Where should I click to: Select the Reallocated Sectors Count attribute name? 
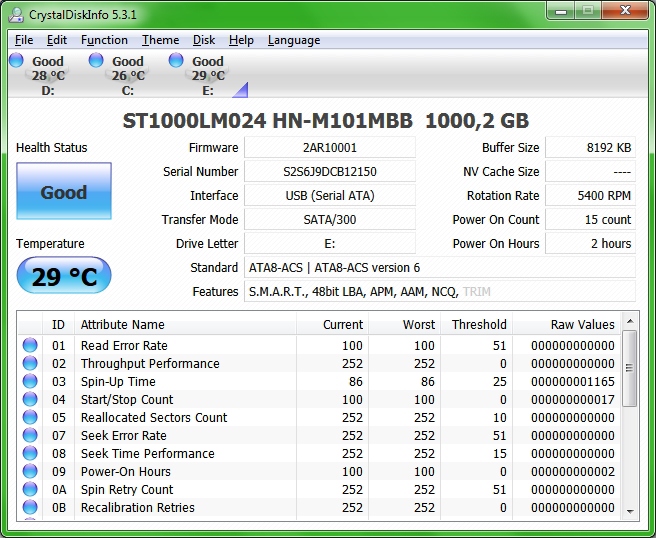[x=154, y=418]
